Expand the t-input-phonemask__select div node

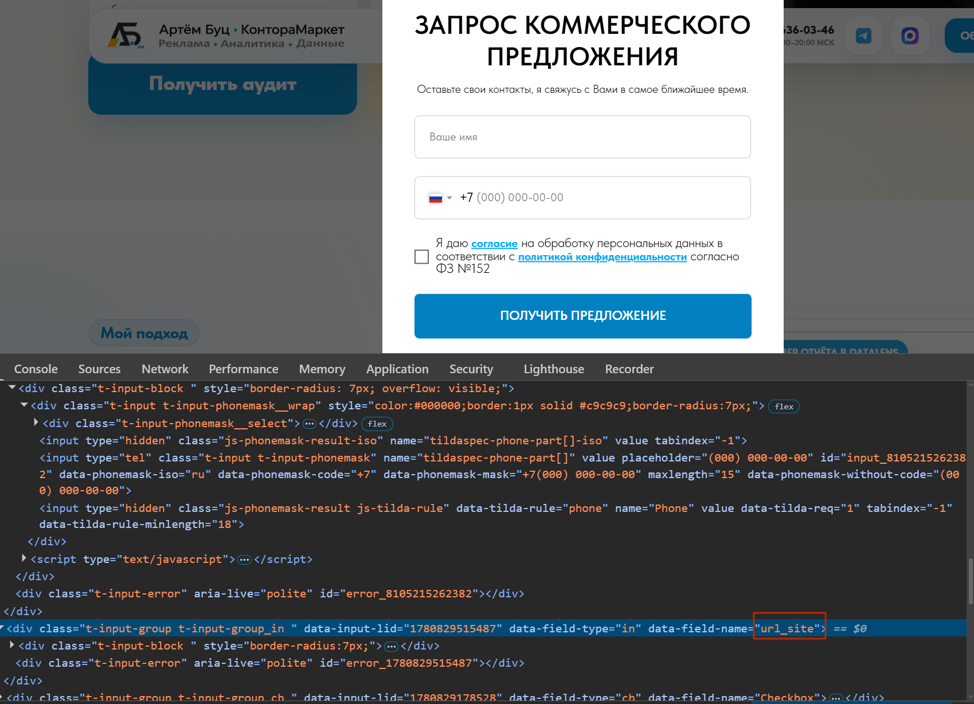(36, 423)
